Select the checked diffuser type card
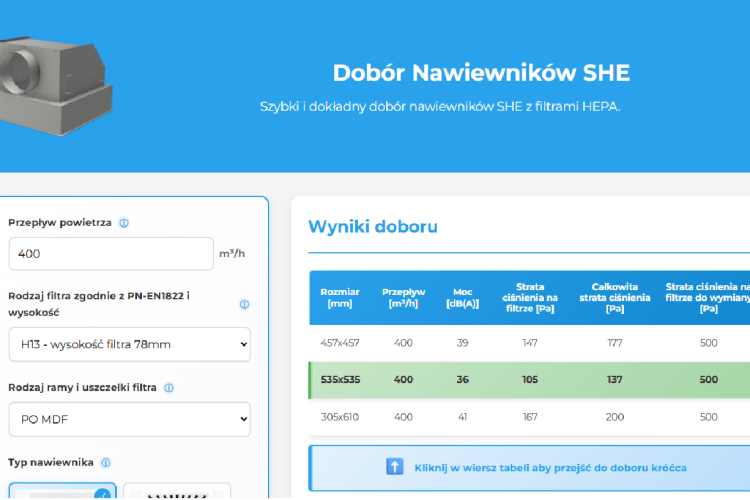 63,490
